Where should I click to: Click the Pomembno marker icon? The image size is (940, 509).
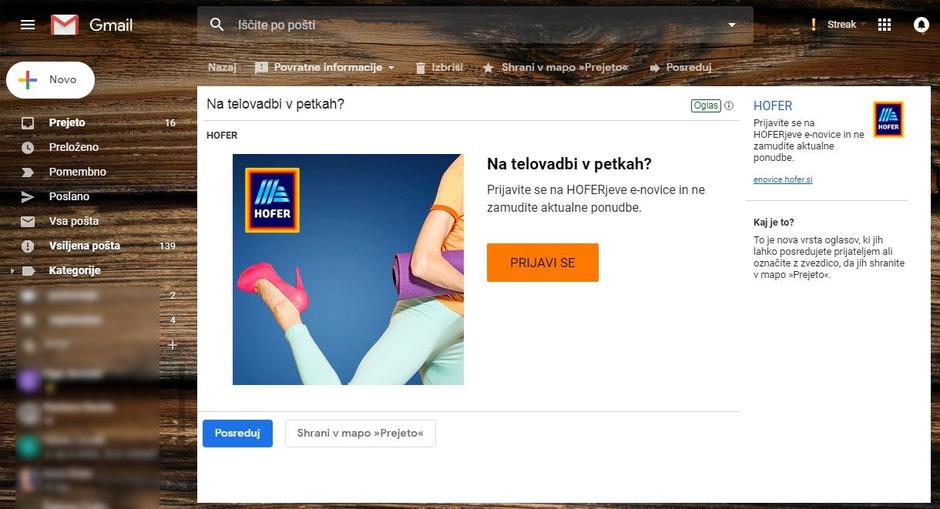(28, 172)
